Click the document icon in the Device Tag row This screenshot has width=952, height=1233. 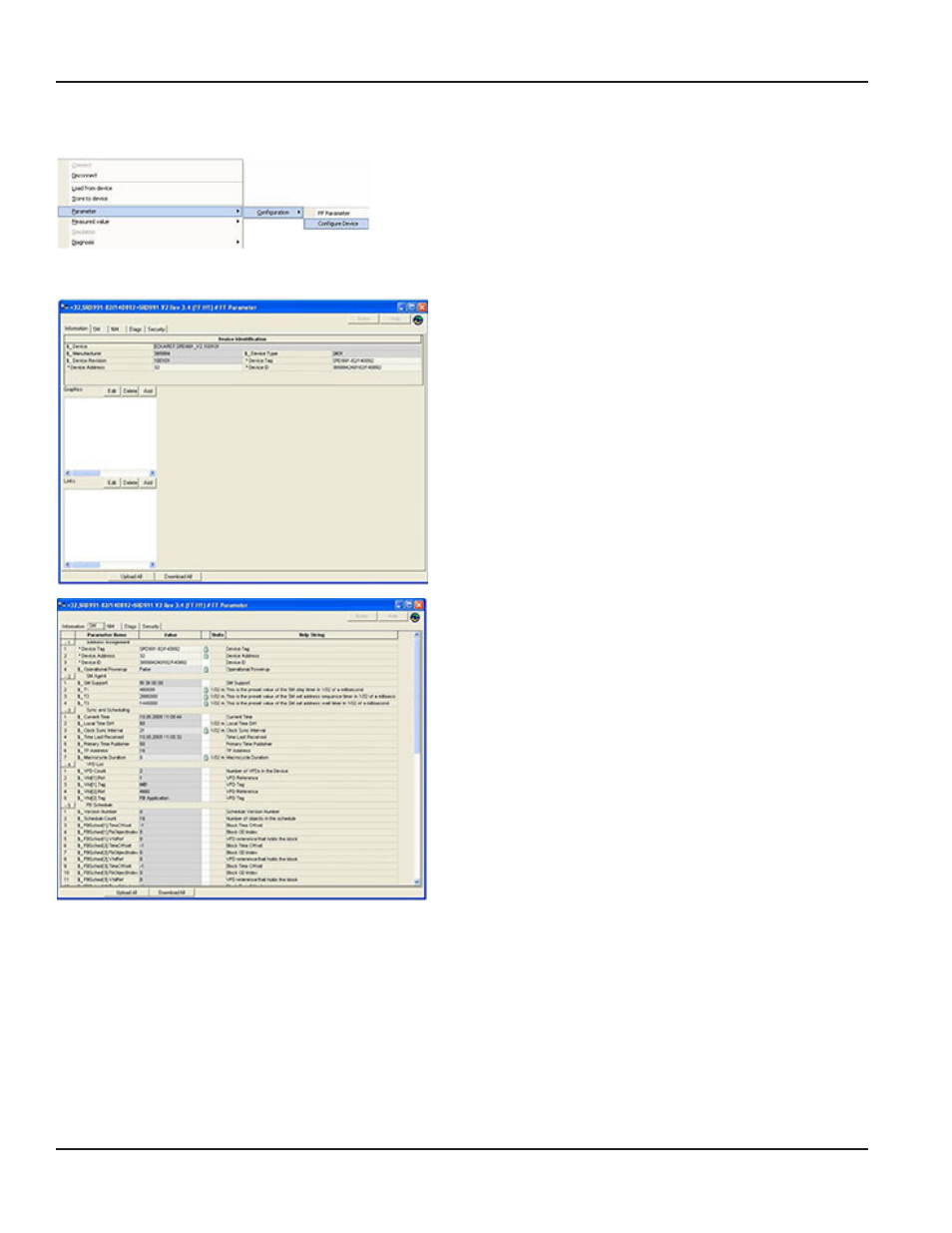pos(206,649)
